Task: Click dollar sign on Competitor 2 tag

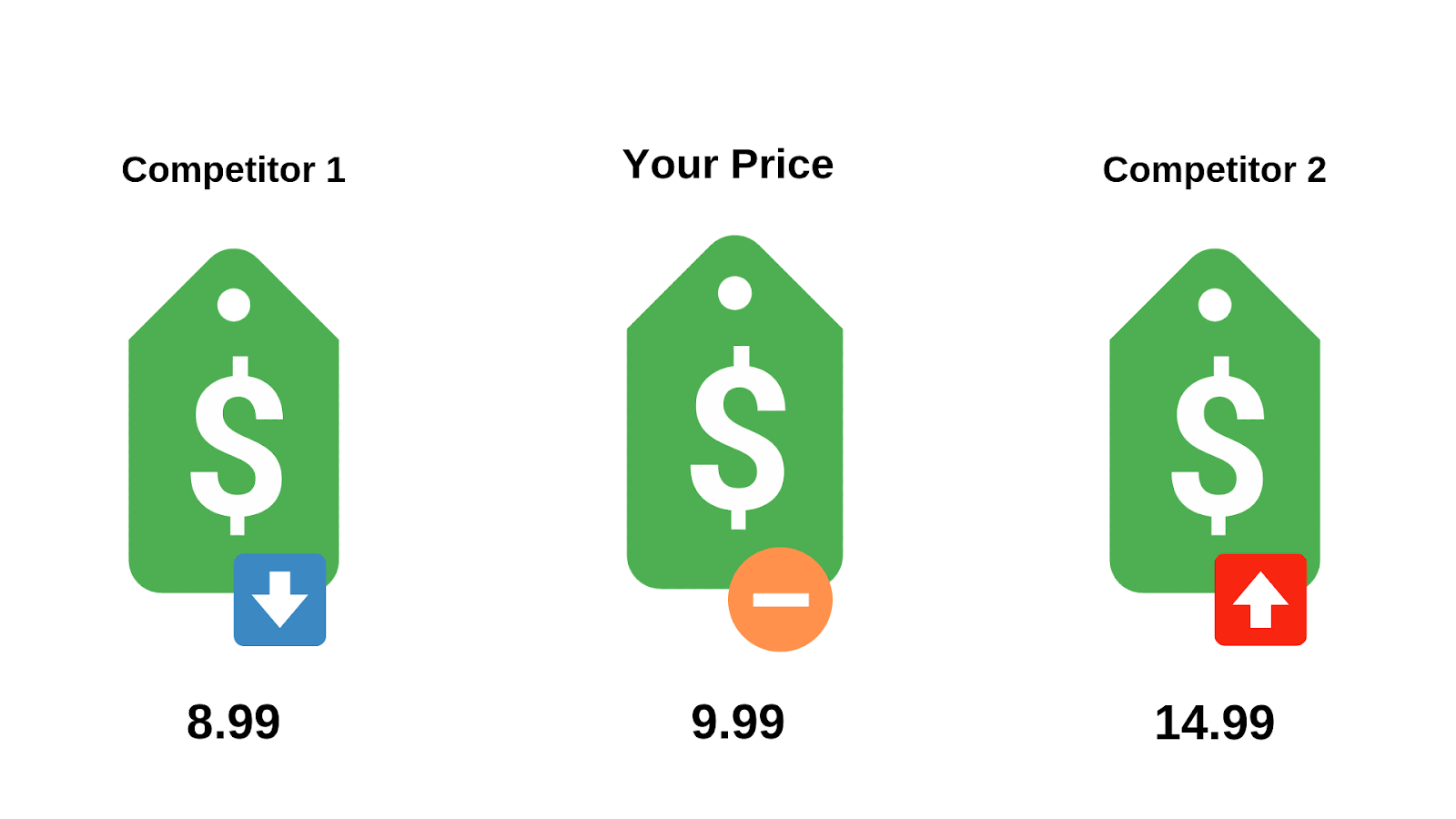Action: pos(1218,445)
